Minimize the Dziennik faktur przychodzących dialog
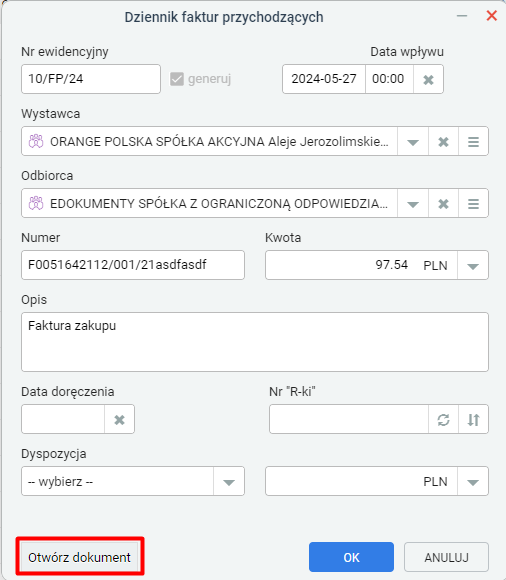The width and height of the screenshot is (506, 580). click(462, 16)
